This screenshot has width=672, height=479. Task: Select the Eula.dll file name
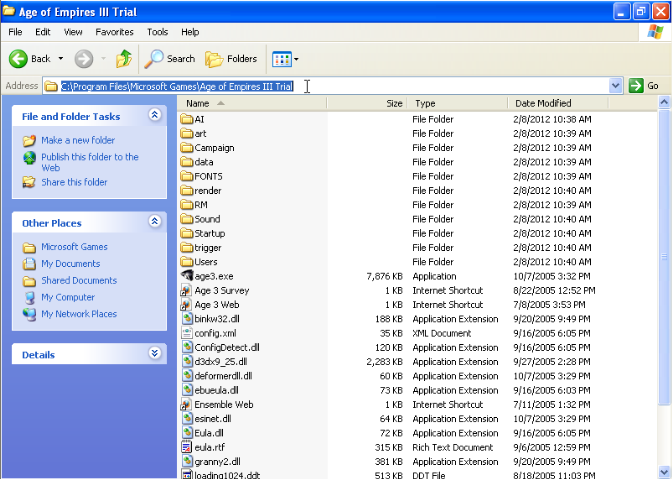(x=209, y=433)
